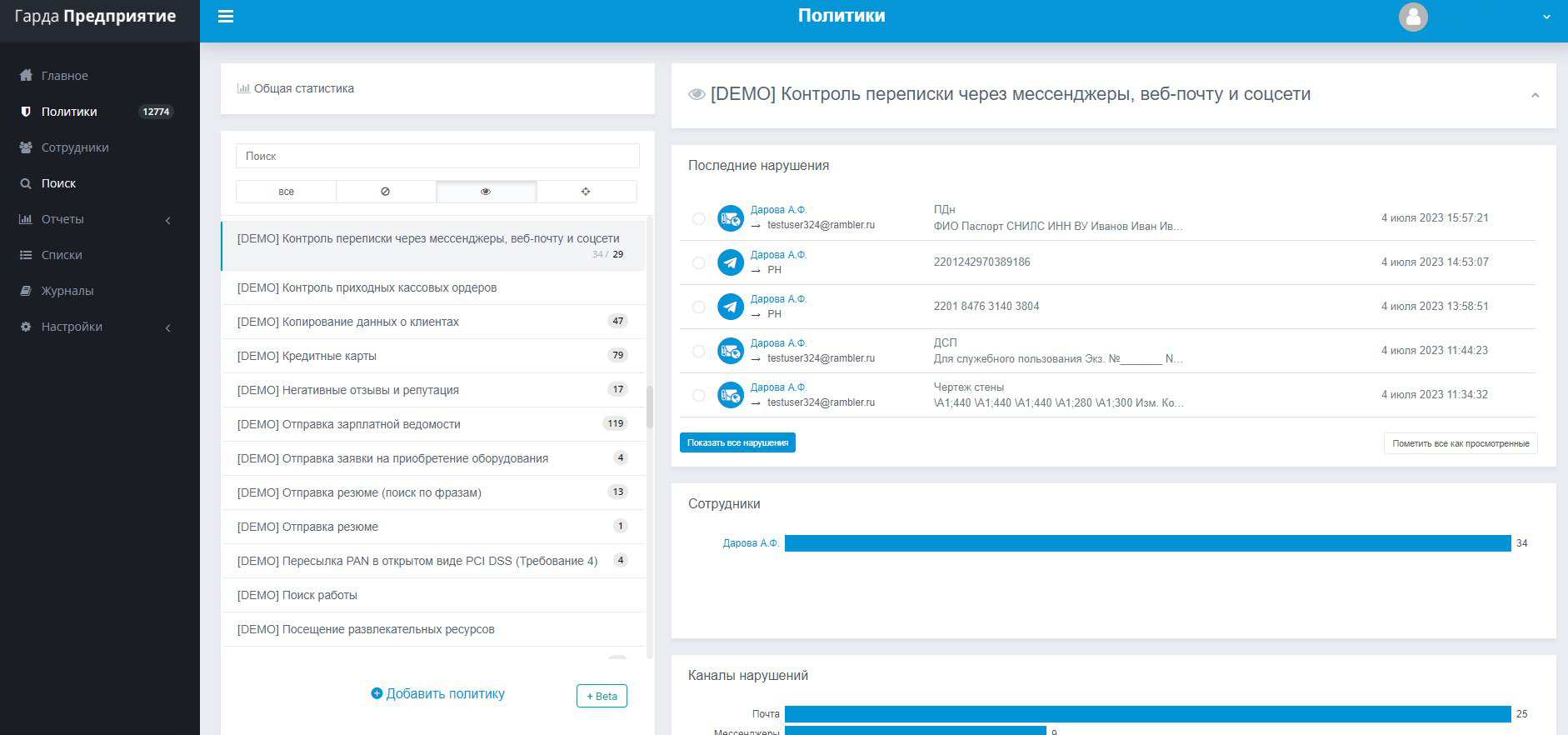Click the Показать все нарушения button

point(737,442)
